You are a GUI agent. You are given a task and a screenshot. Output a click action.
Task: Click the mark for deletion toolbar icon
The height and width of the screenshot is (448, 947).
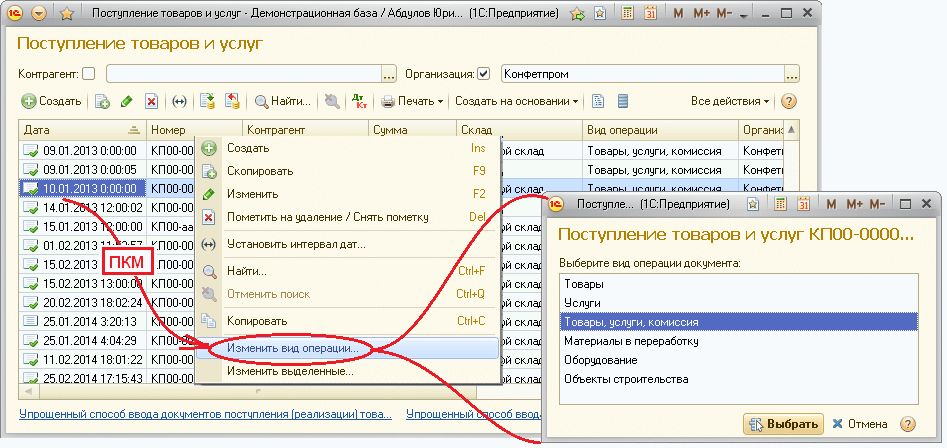tap(152, 101)
